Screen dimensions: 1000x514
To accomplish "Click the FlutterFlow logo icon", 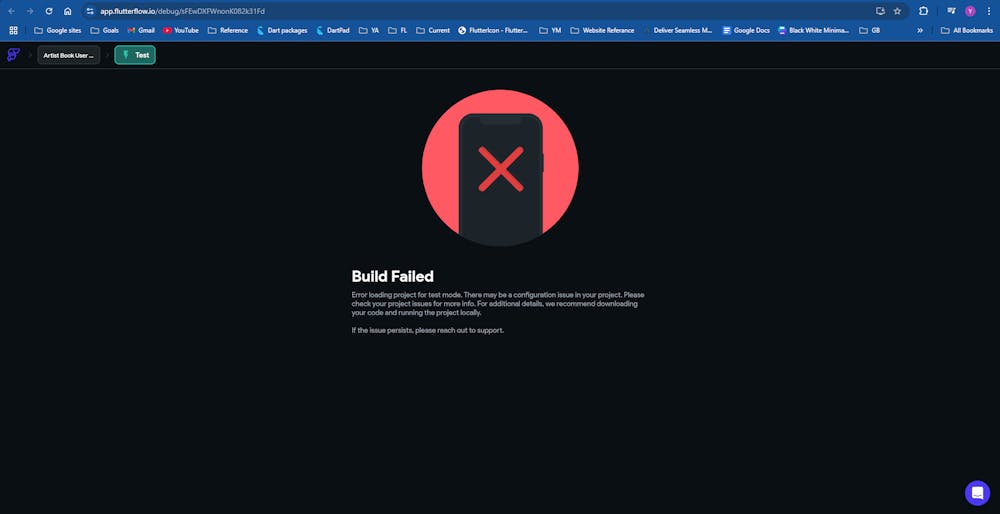I will pyautogui.click(x=13, y=55).
